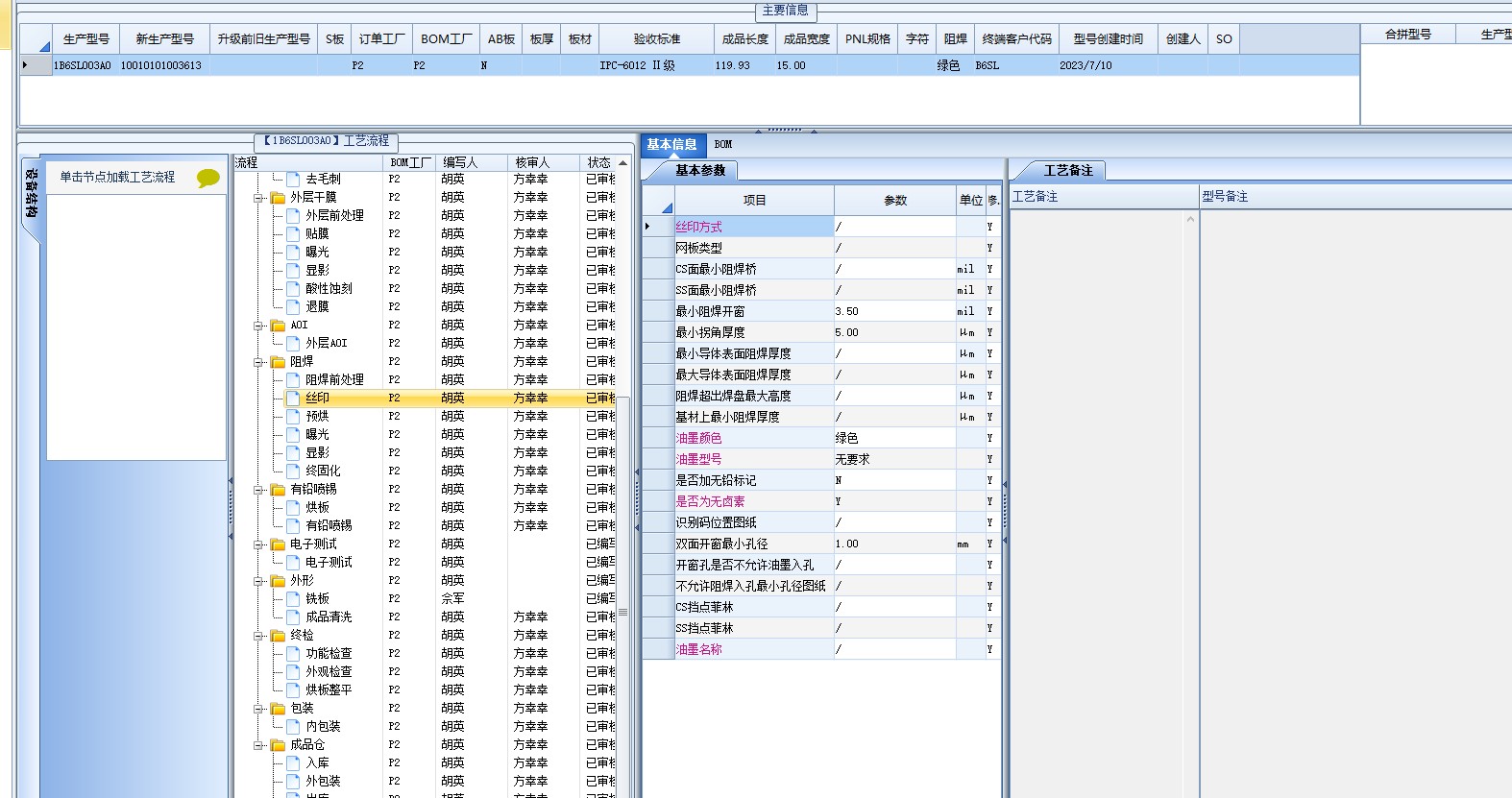The image size is (1512, 798).
Task: Sort by the 生产型号 column header
Action: click(86, 39)
